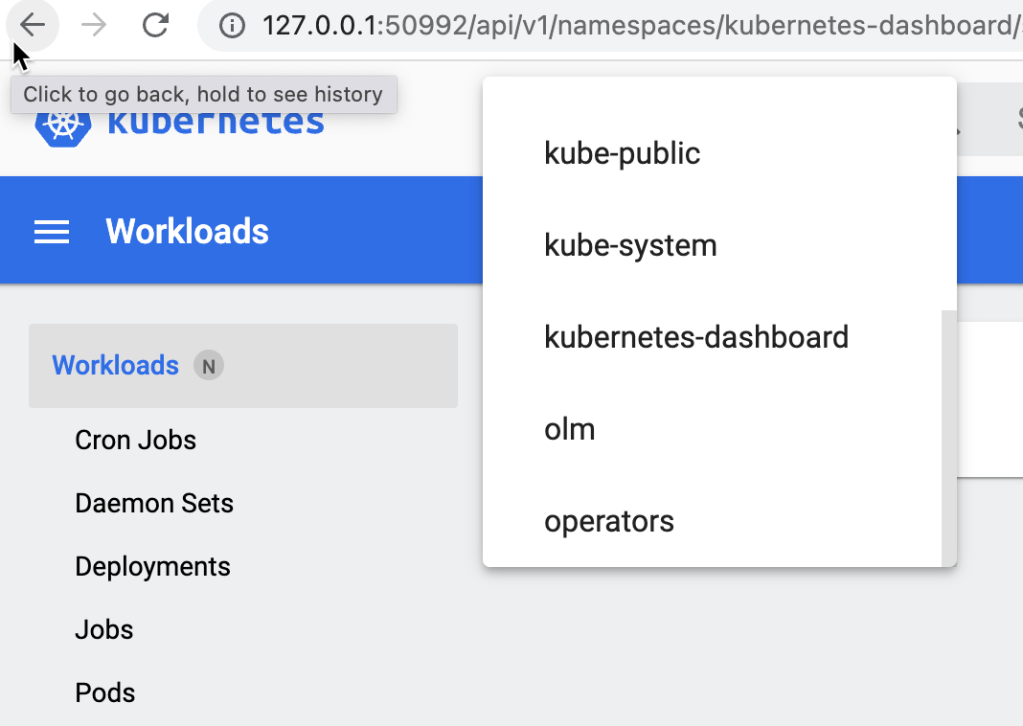
Task: Click the namespace dropdown scrollbar
Action: coord(949,435)
